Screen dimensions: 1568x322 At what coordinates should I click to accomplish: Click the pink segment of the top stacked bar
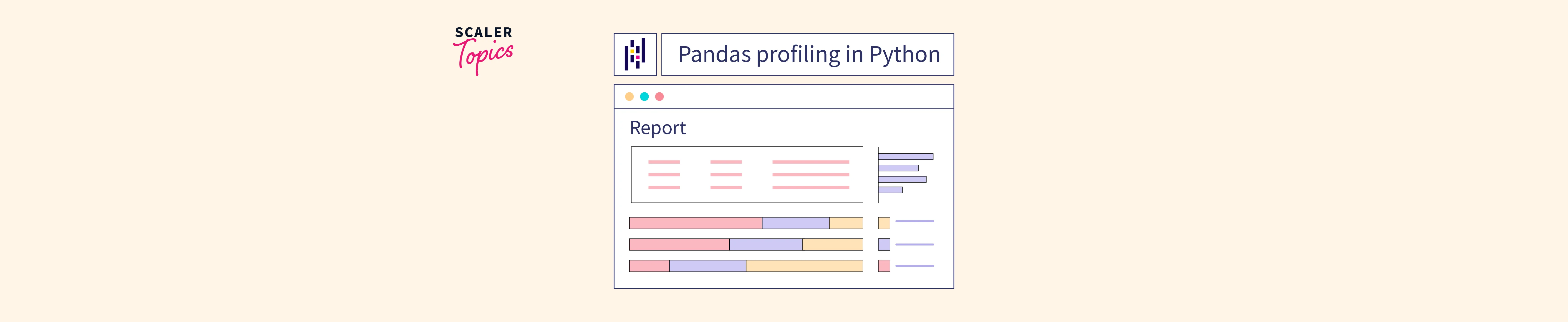pyautogui.click(x=695, y=223)
